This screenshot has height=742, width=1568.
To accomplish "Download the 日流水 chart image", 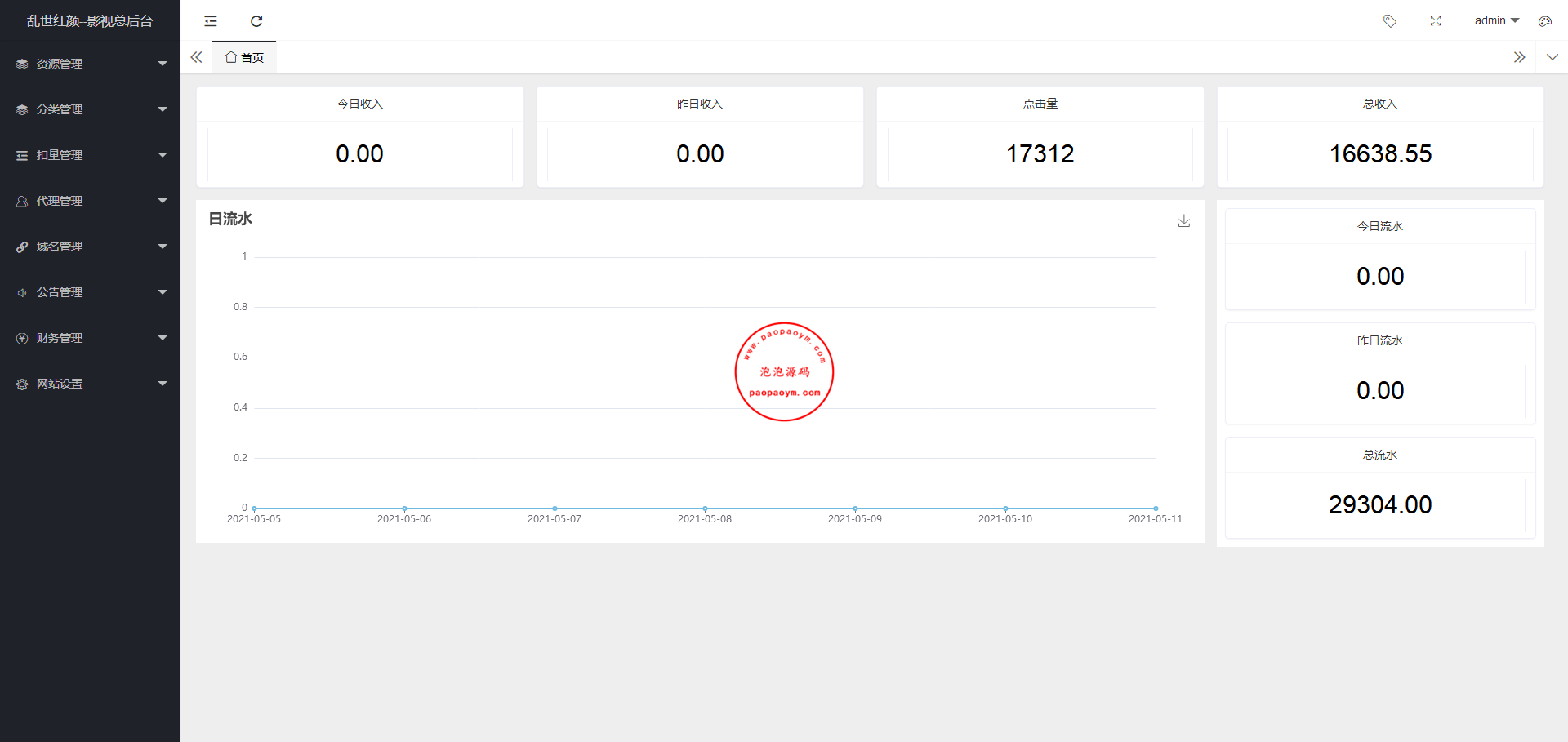I will [x=1183, y=221].
